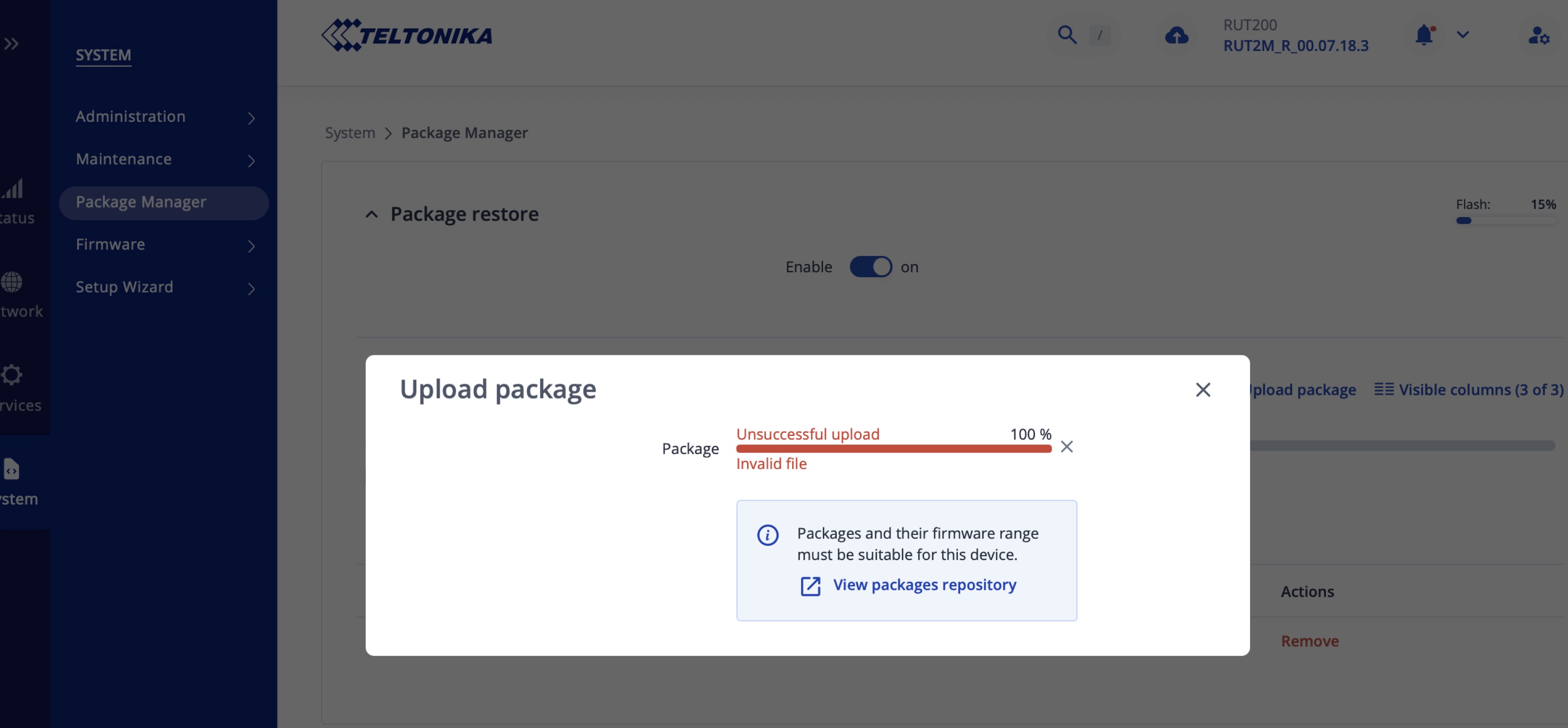
Task: Toggle the Package restore Enable switch
Action: (x=870, y=267)
